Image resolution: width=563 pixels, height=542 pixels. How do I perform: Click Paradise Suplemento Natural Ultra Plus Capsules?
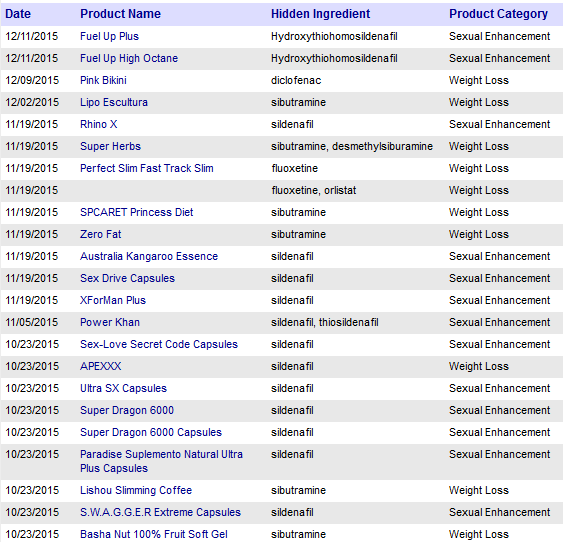tap(161, 461)
